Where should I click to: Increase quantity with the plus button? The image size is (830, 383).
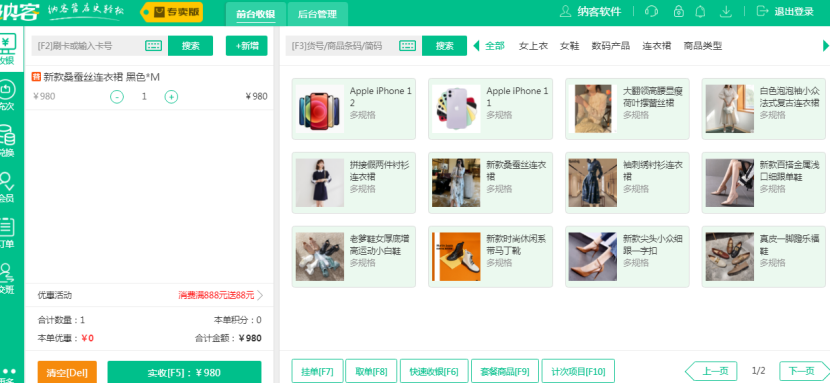click(x=171, y=96)
